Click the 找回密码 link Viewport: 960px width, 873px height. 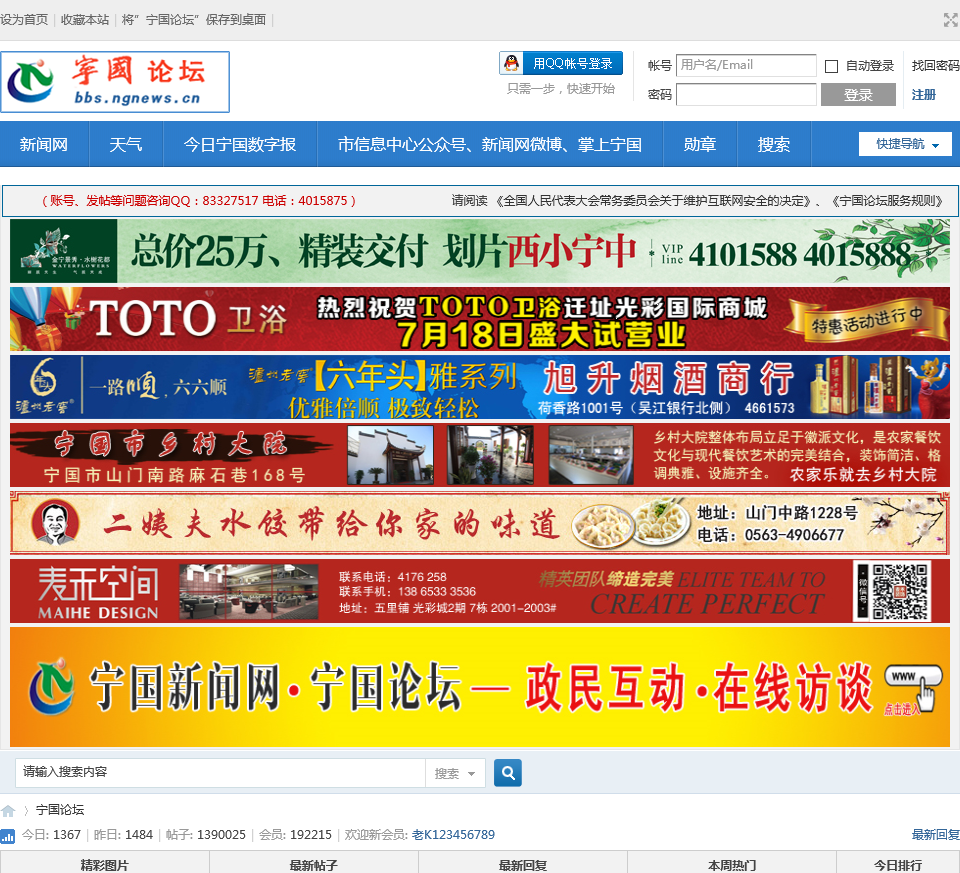pos(935,66)
